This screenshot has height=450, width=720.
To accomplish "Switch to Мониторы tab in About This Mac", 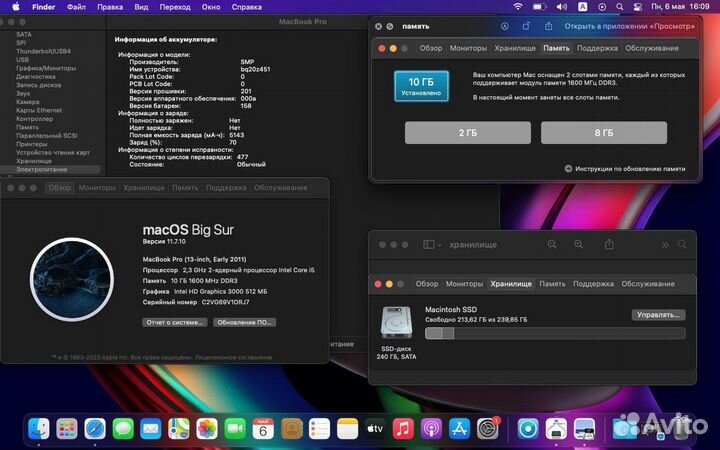I will point(97,188).
